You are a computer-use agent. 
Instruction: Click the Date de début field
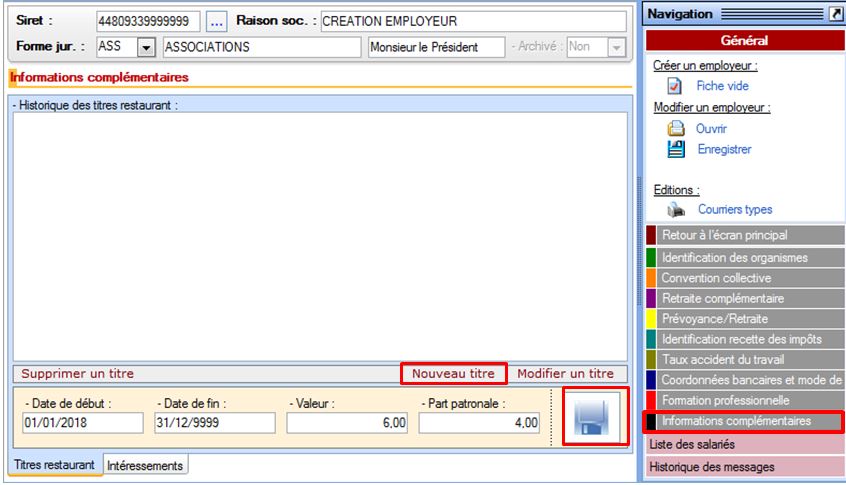click(83, 423)
